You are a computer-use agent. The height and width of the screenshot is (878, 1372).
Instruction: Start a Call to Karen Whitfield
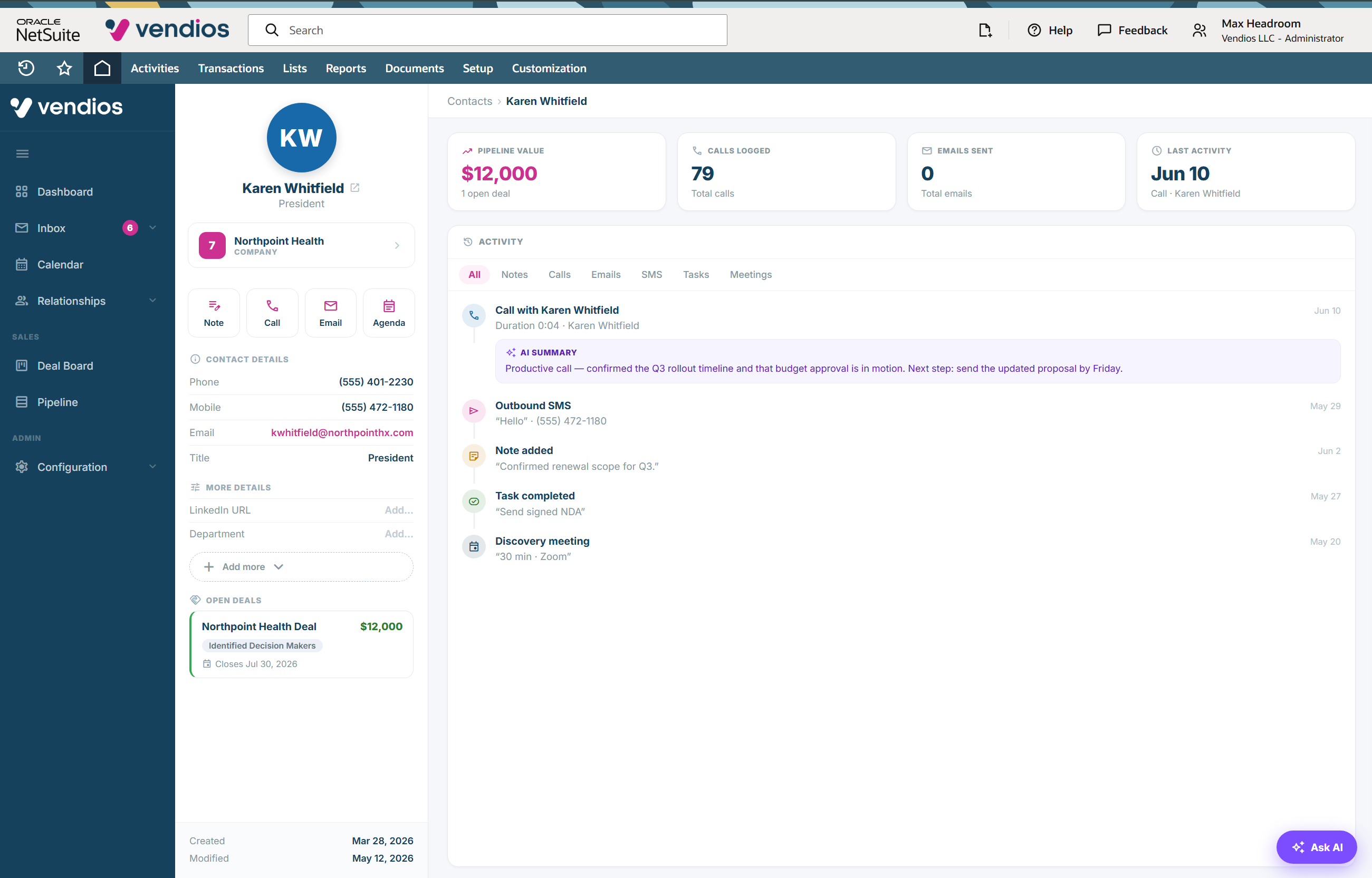coord(272,313)
